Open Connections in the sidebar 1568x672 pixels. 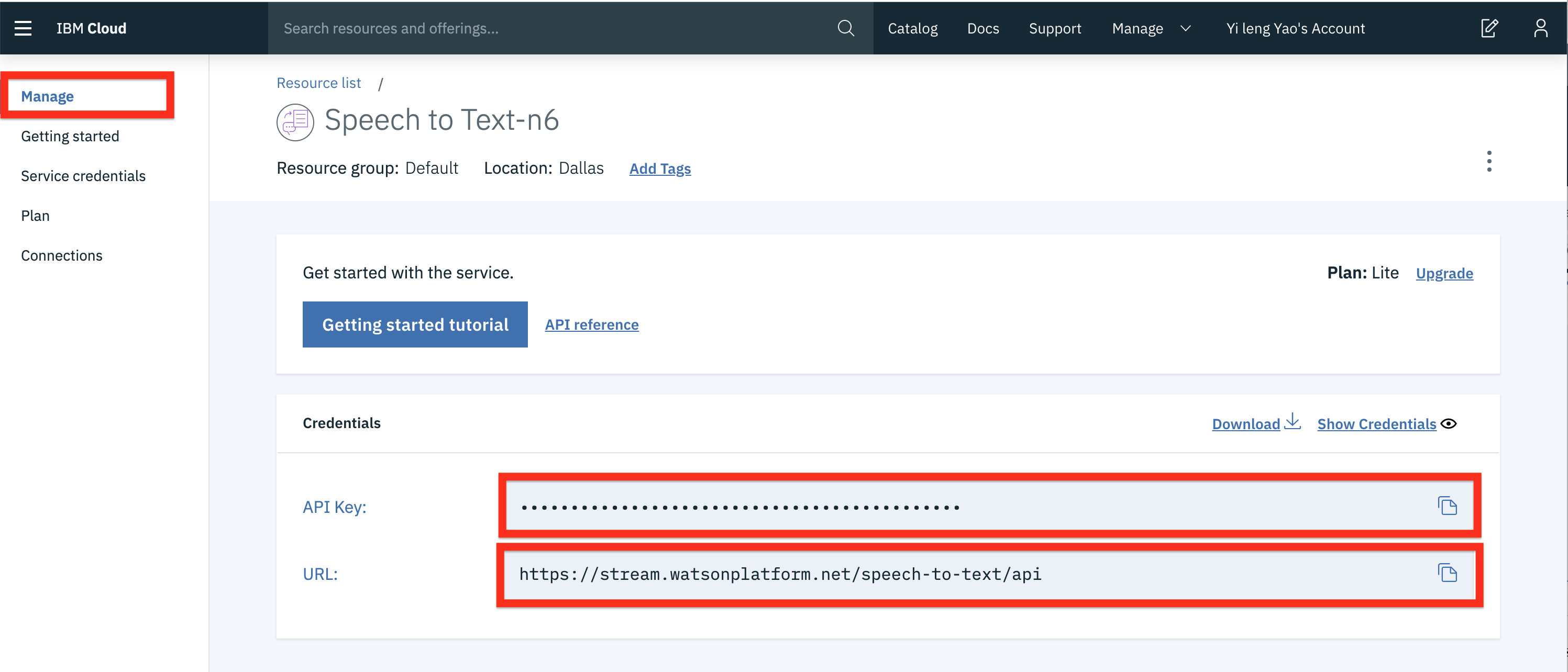pyautogui.click(x=61, y=255)
